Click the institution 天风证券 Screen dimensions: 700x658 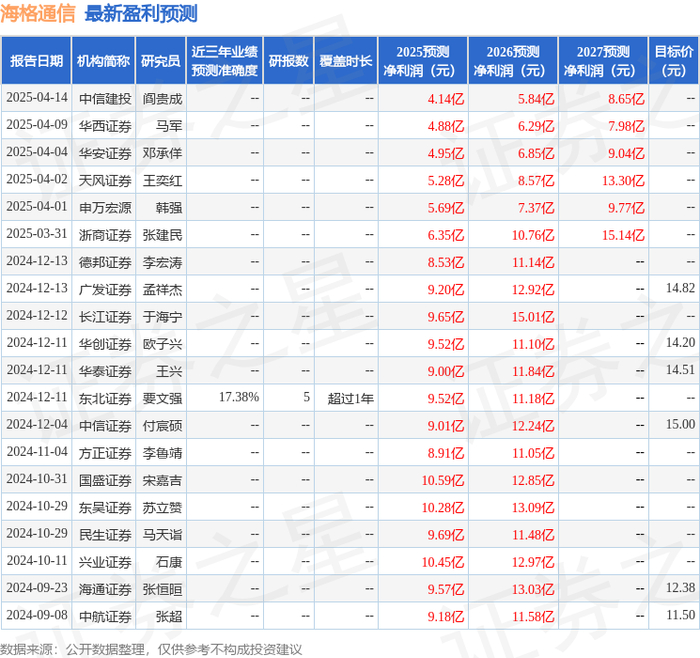tap(105, 181)
